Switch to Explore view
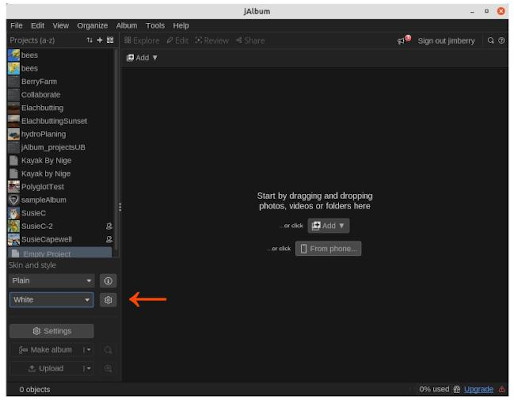The height and width of the screenshot is (400, 514). pyautogui.click(x=142, y=41)
